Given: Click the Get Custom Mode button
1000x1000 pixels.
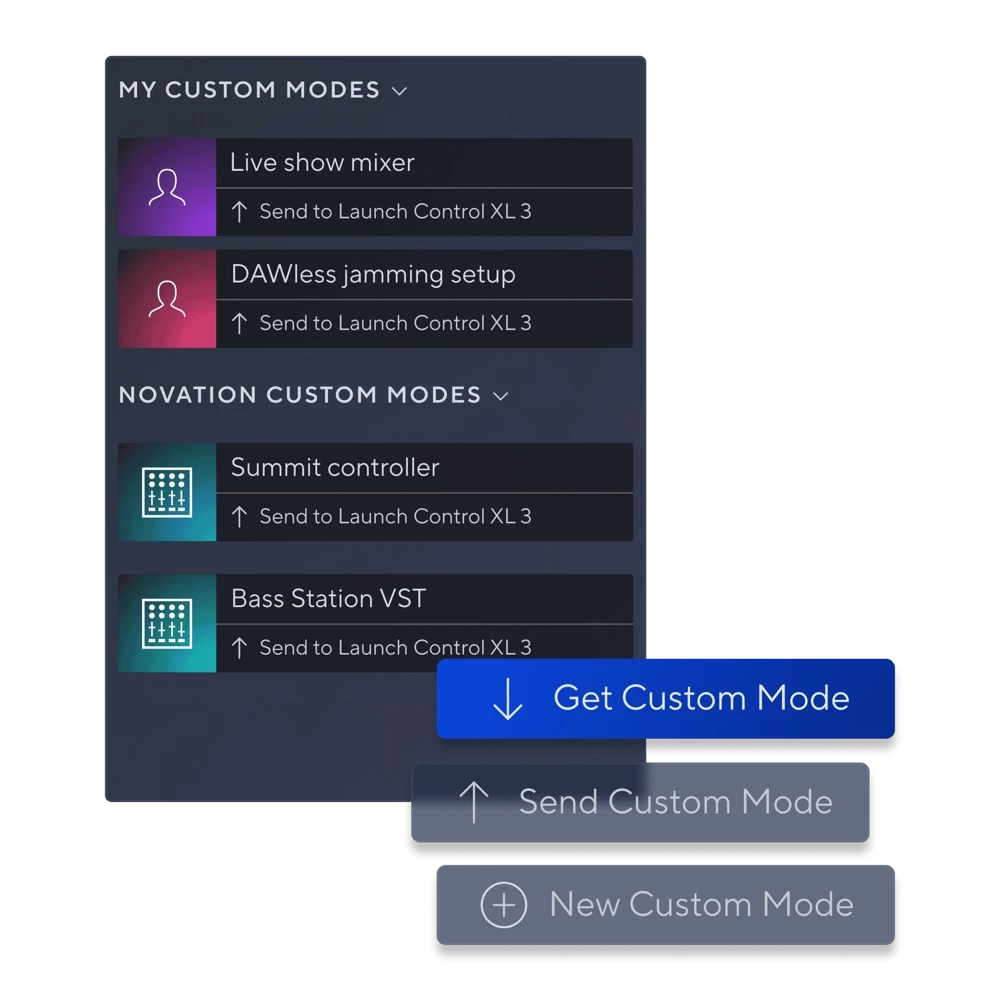Looking at the screenshot, I should pyautogui.click(x=666, y=699).
